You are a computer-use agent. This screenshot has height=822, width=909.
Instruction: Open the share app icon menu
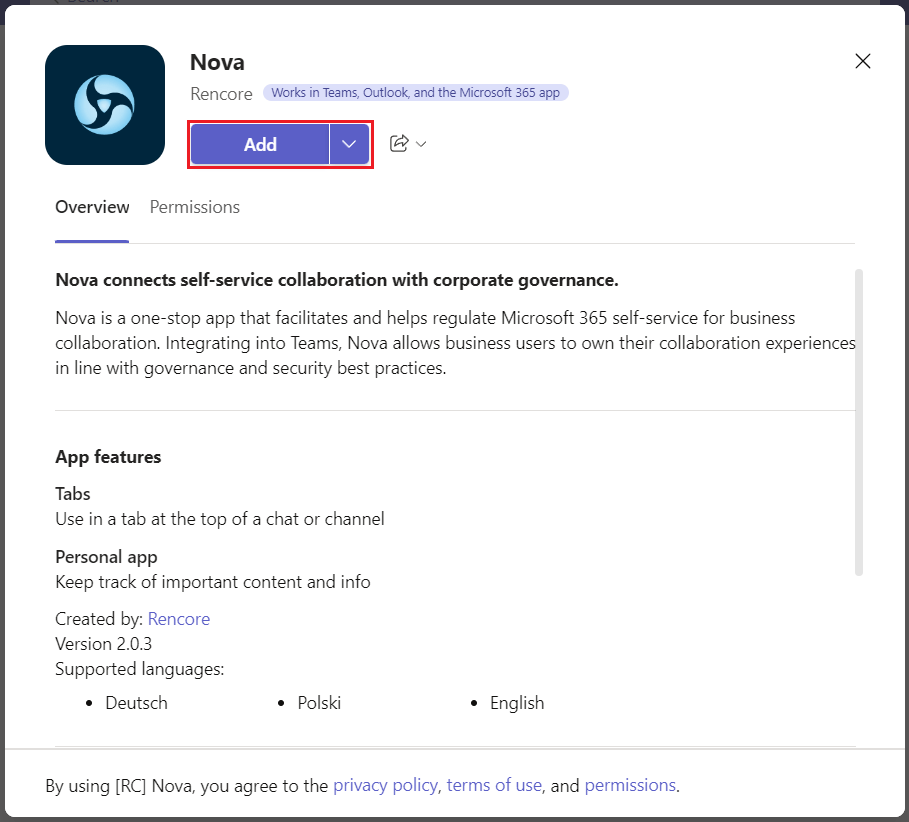(399, 143)
